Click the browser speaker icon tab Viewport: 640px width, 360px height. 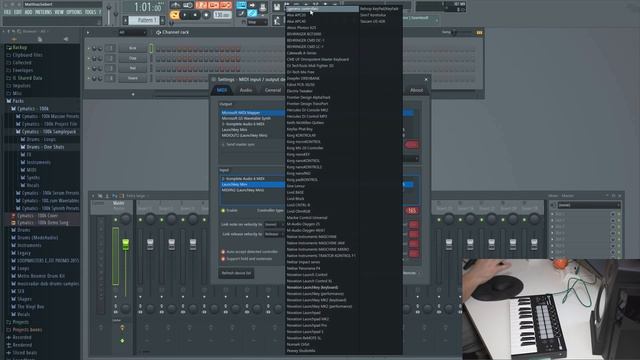click(x=66, y=39)
